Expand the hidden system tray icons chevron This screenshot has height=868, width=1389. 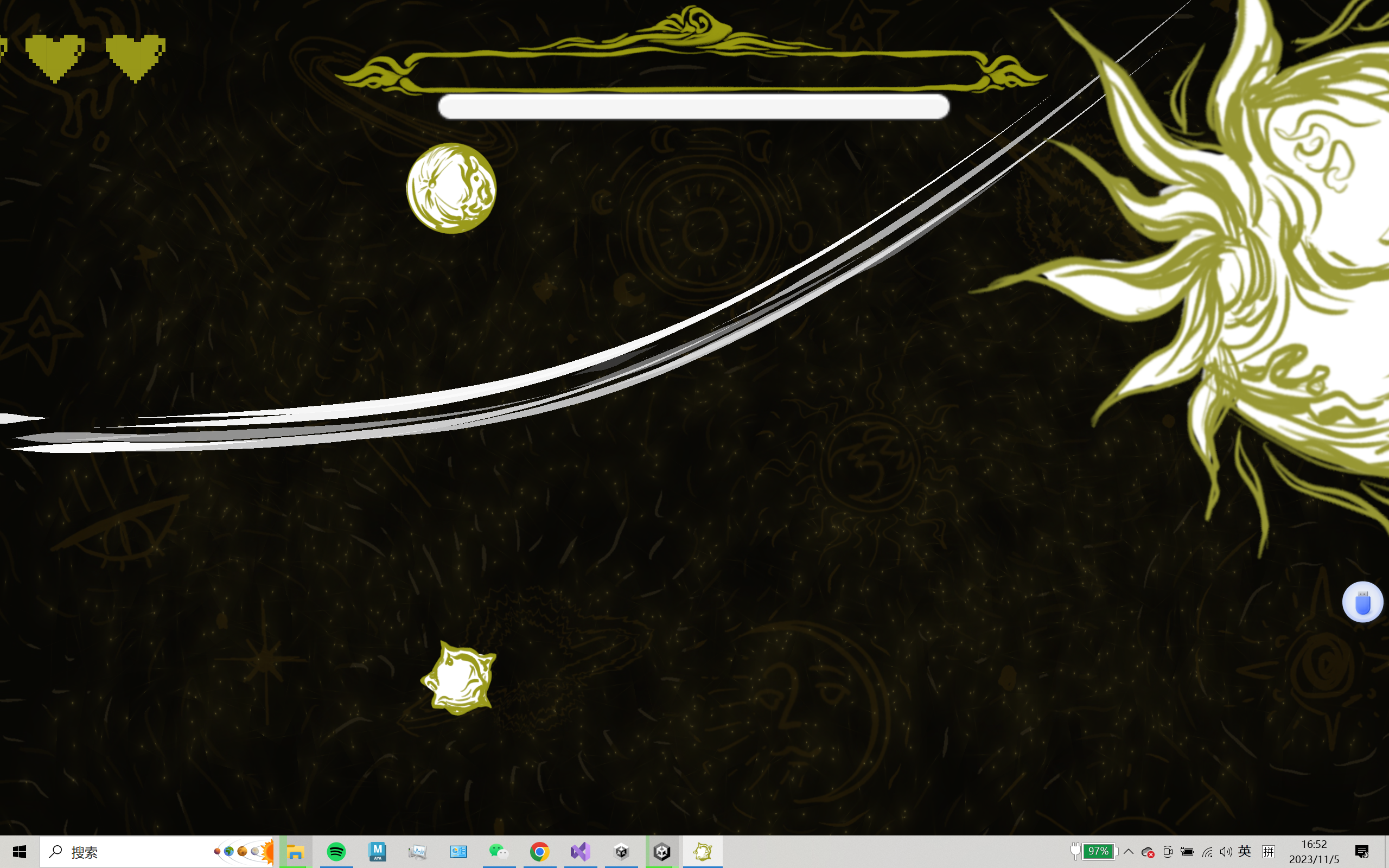coord(1129,851)
